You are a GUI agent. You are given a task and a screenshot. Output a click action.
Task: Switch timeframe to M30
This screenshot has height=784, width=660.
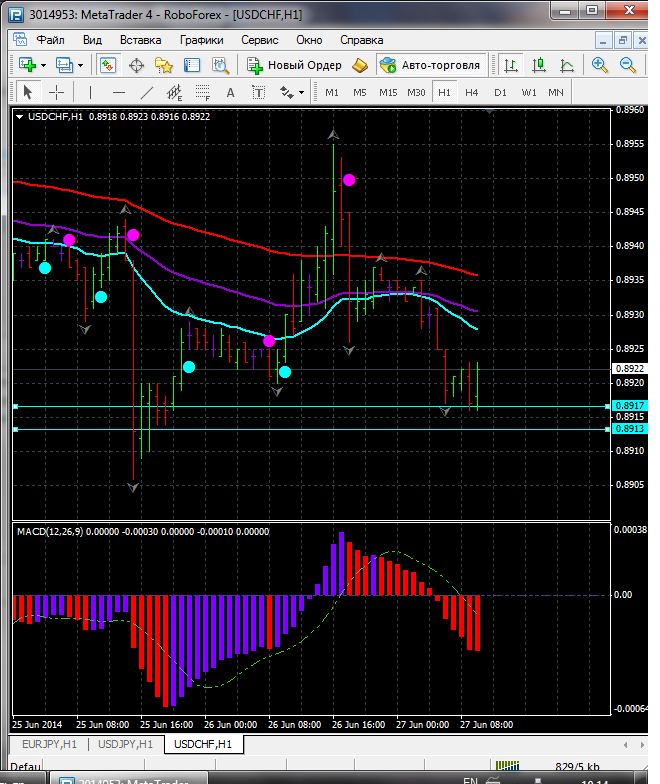click(416, 92)
